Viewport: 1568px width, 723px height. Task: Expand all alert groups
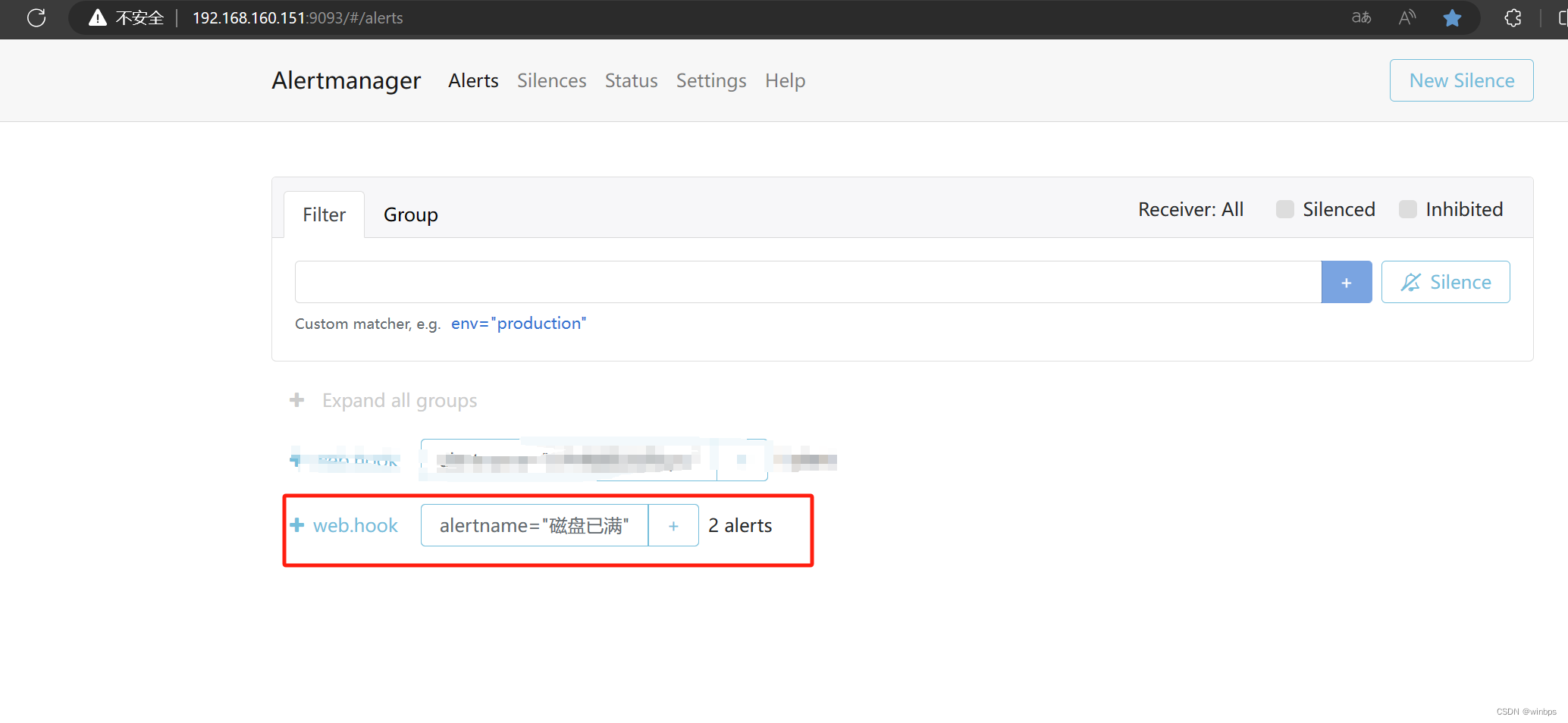[x=383, y=399]
